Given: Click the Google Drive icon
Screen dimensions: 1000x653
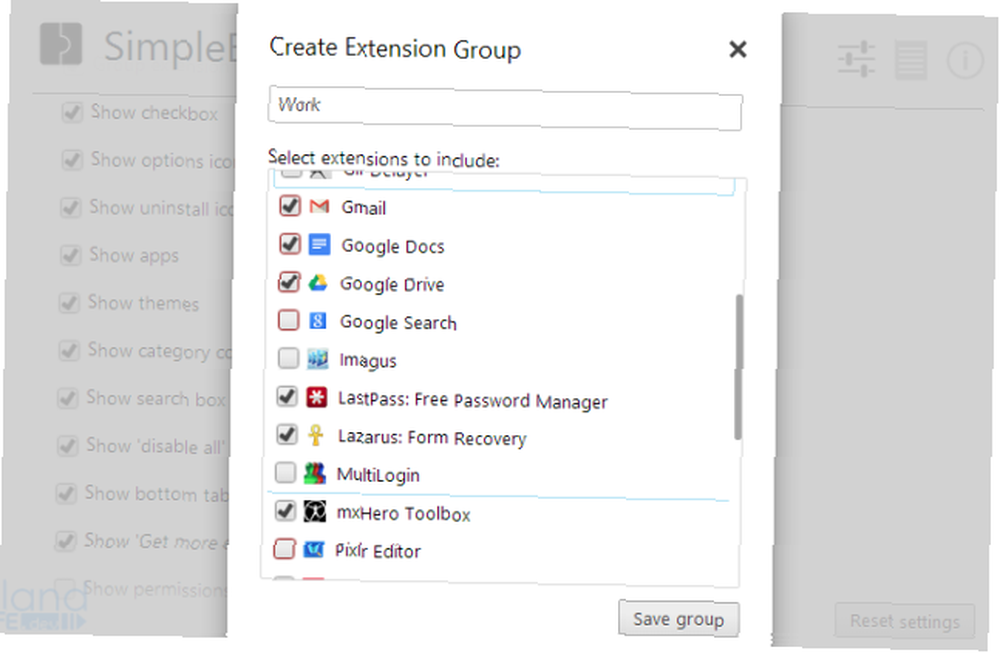Looking at the screenshot, I should coord(318,282).
